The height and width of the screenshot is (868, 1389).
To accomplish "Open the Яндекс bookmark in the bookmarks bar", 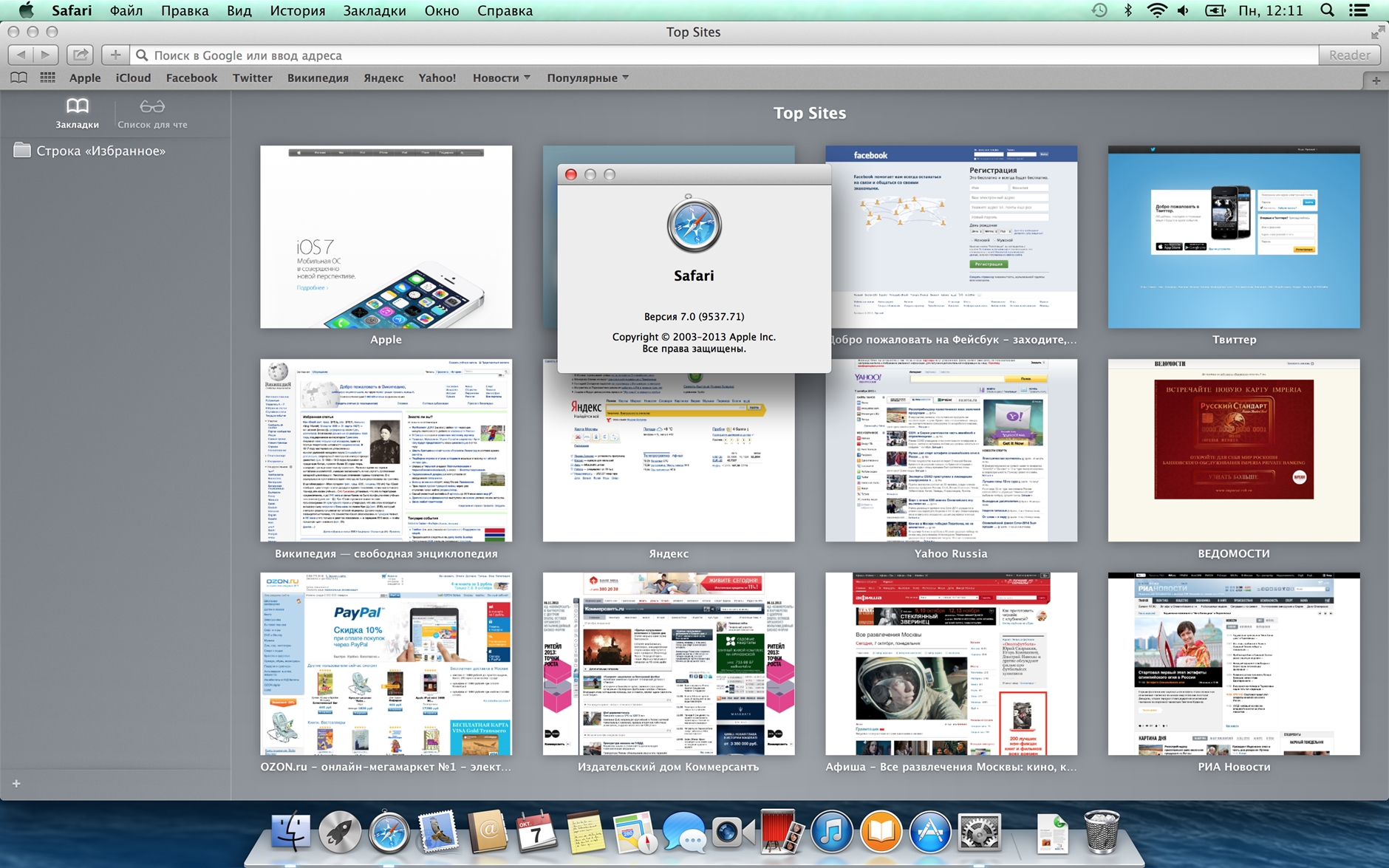I will click(383, 78).
